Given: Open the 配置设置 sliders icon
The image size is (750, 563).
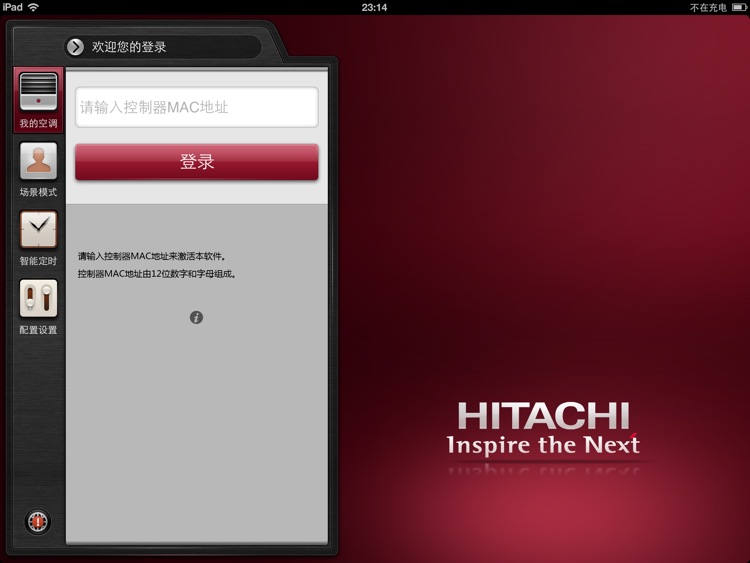Looking at the screenshot, I should (x=38, y=298).
